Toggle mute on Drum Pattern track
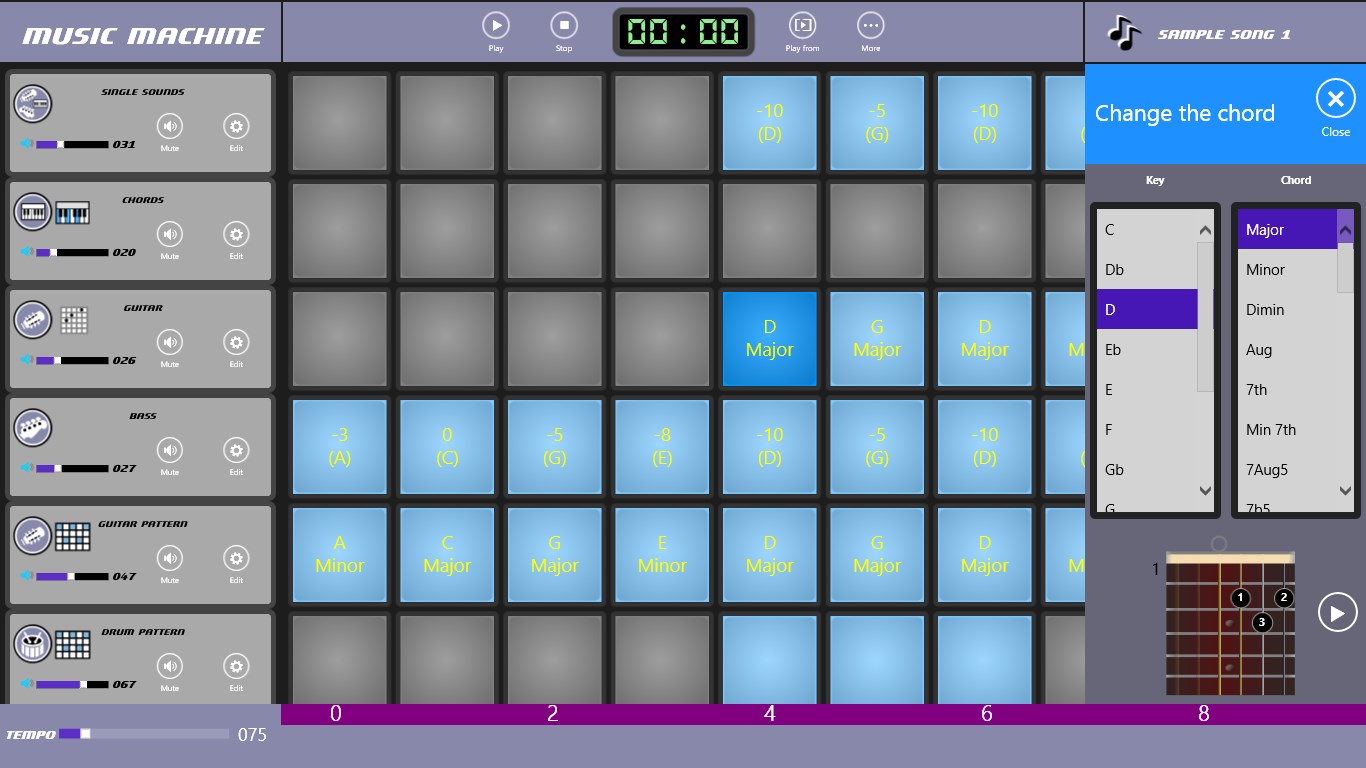 point(170,666)
